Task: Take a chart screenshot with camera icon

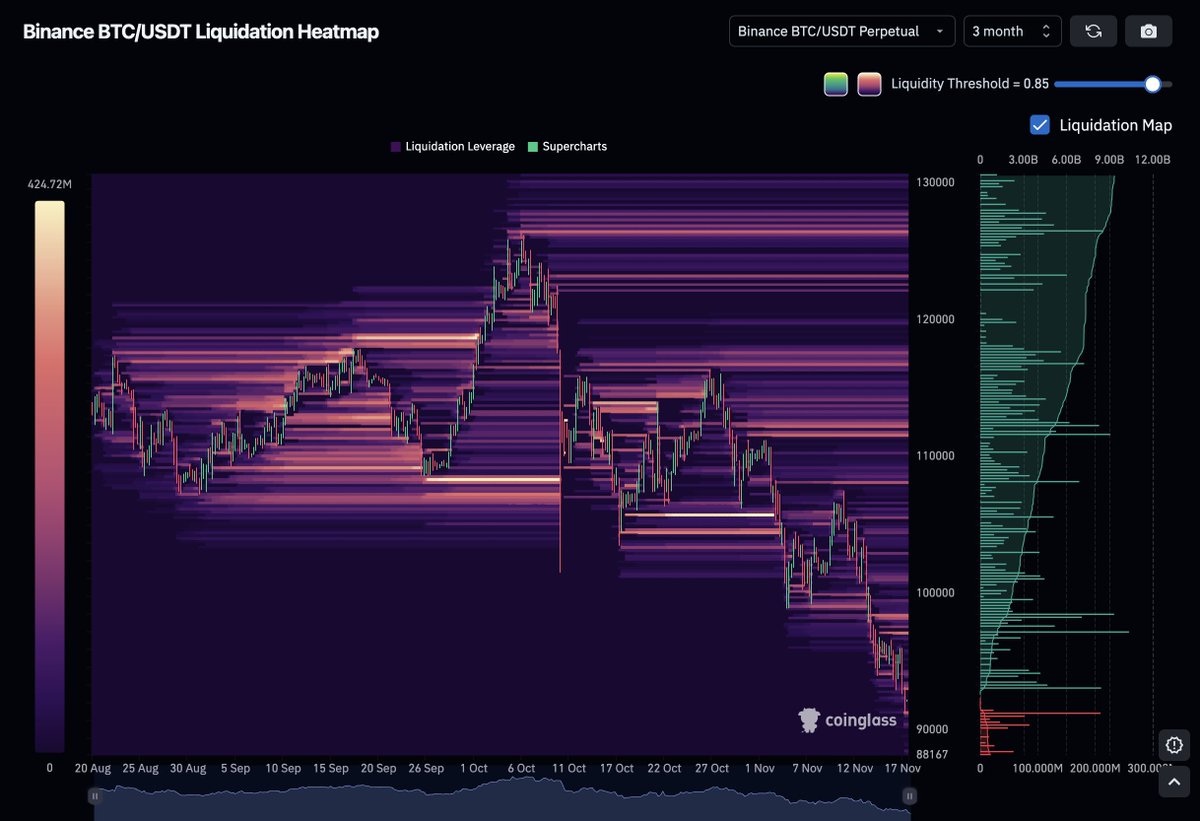Action: pyautogui.click(x=1148, y=31)
